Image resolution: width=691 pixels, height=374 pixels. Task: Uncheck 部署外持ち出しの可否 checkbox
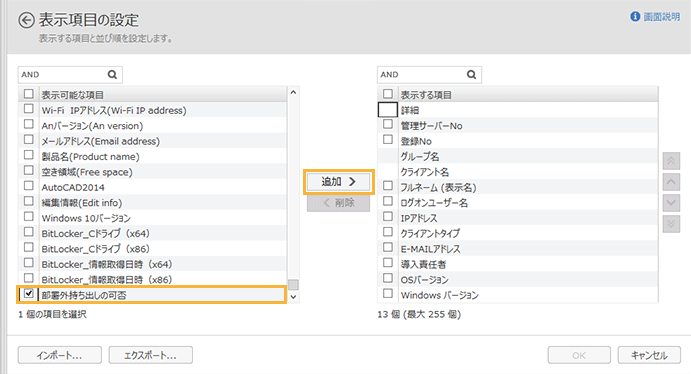(x=29, y=293)
